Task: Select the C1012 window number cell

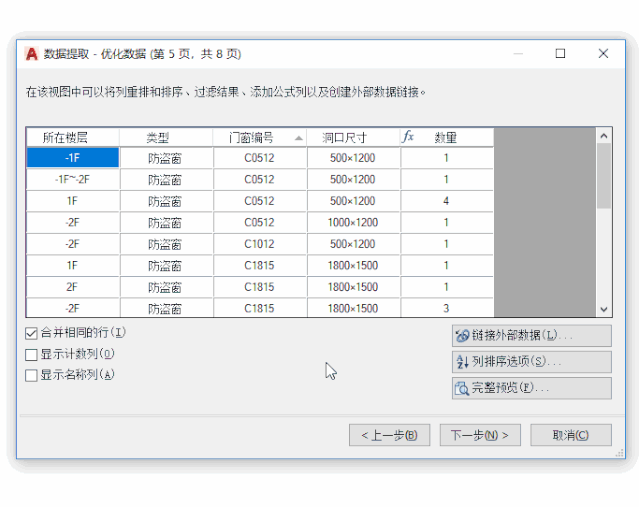Action: (x=260, y=244)
